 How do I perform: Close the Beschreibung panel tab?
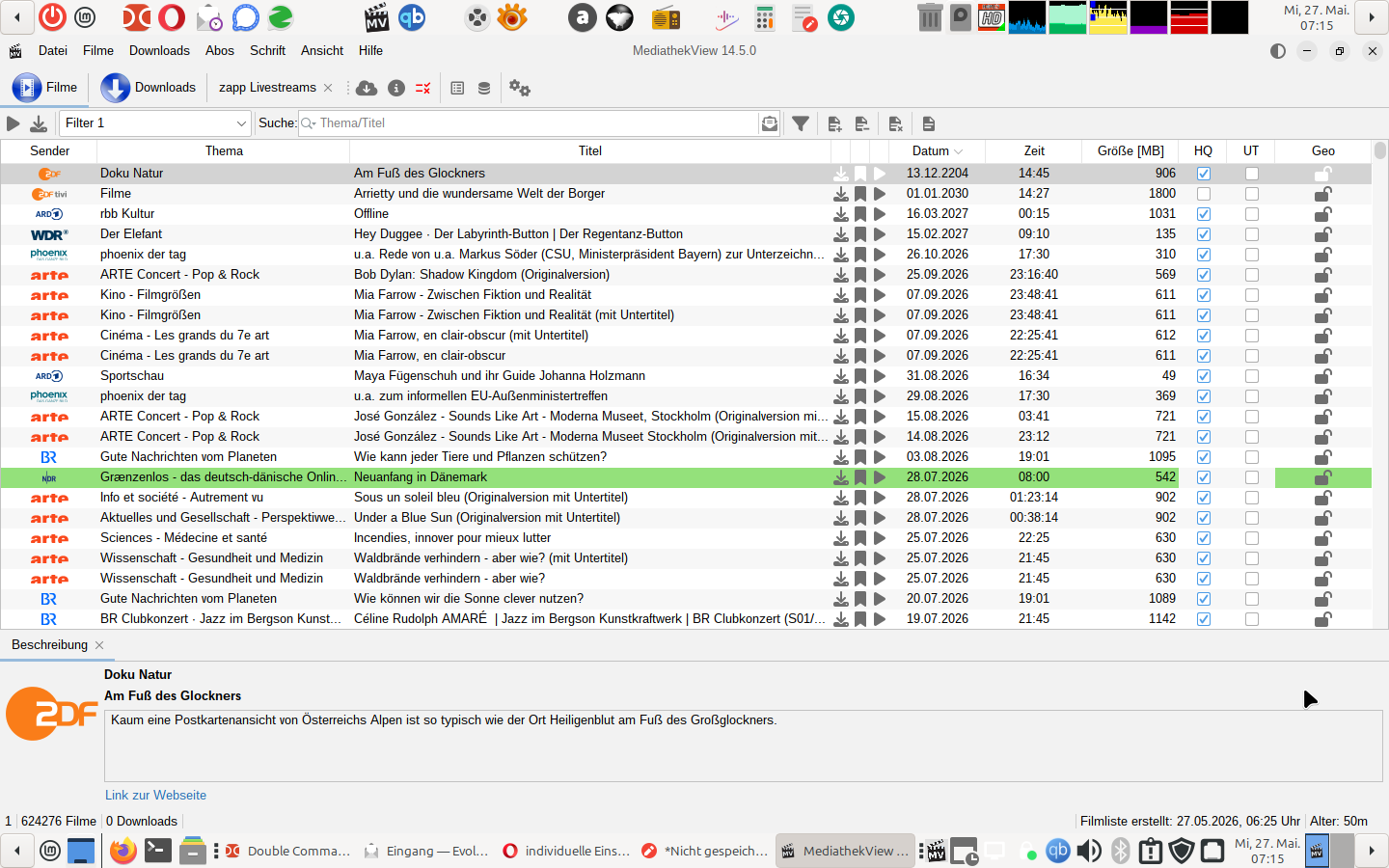(x=99, y=645)
